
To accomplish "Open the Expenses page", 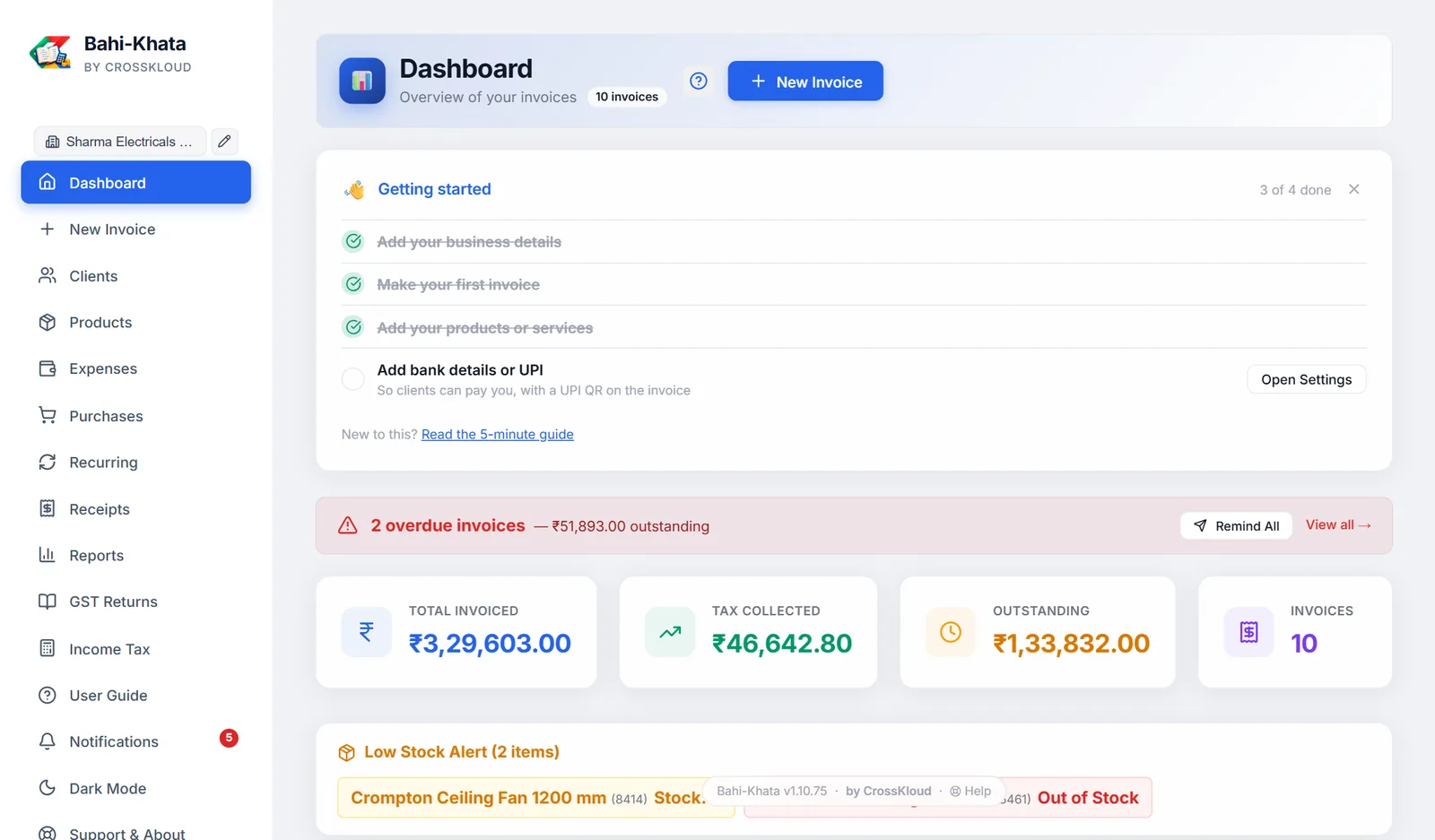I will tap(135, 368).
